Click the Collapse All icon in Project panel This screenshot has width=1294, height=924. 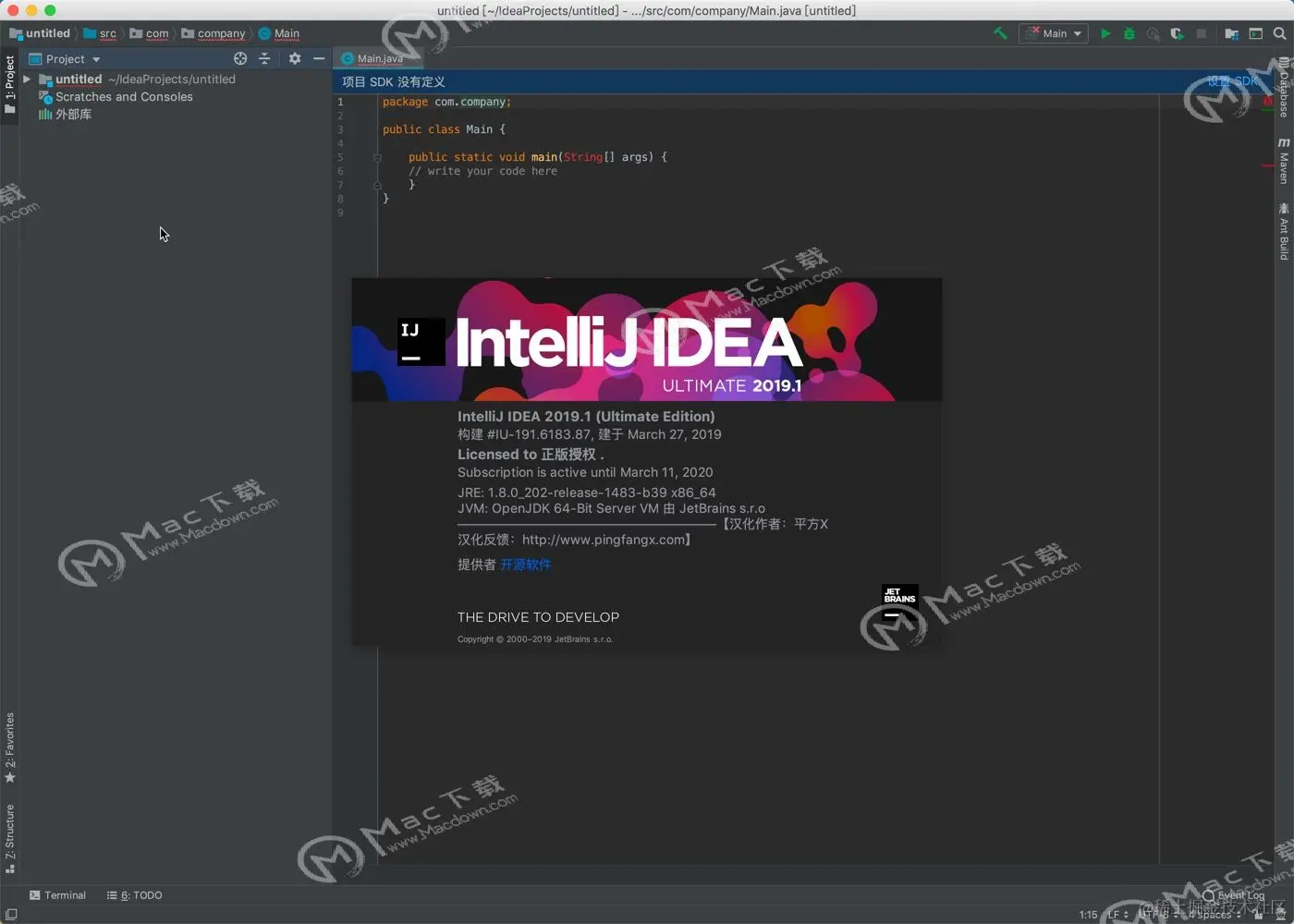point(264,58)
